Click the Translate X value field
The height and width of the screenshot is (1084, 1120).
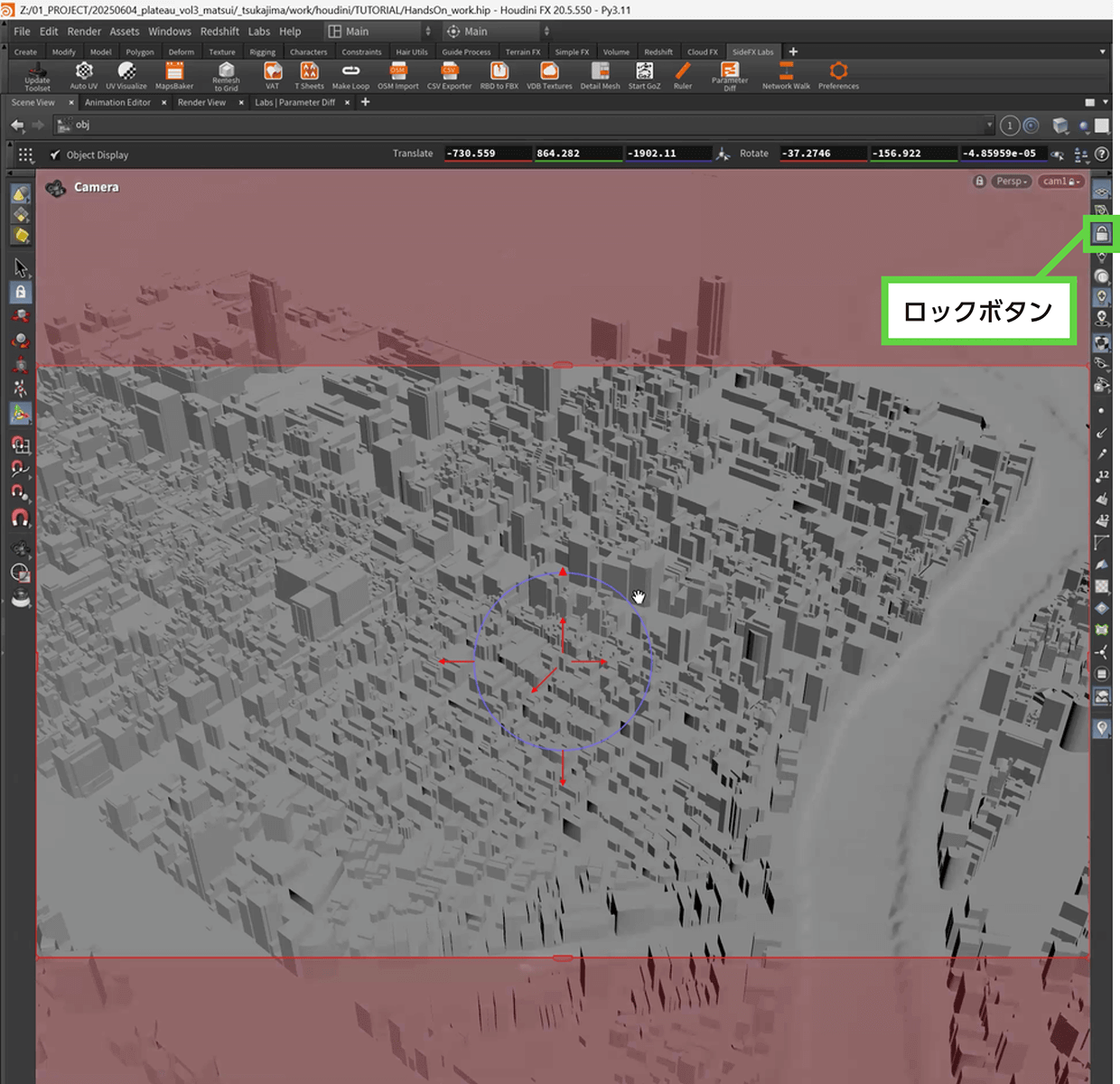(486, 154)
